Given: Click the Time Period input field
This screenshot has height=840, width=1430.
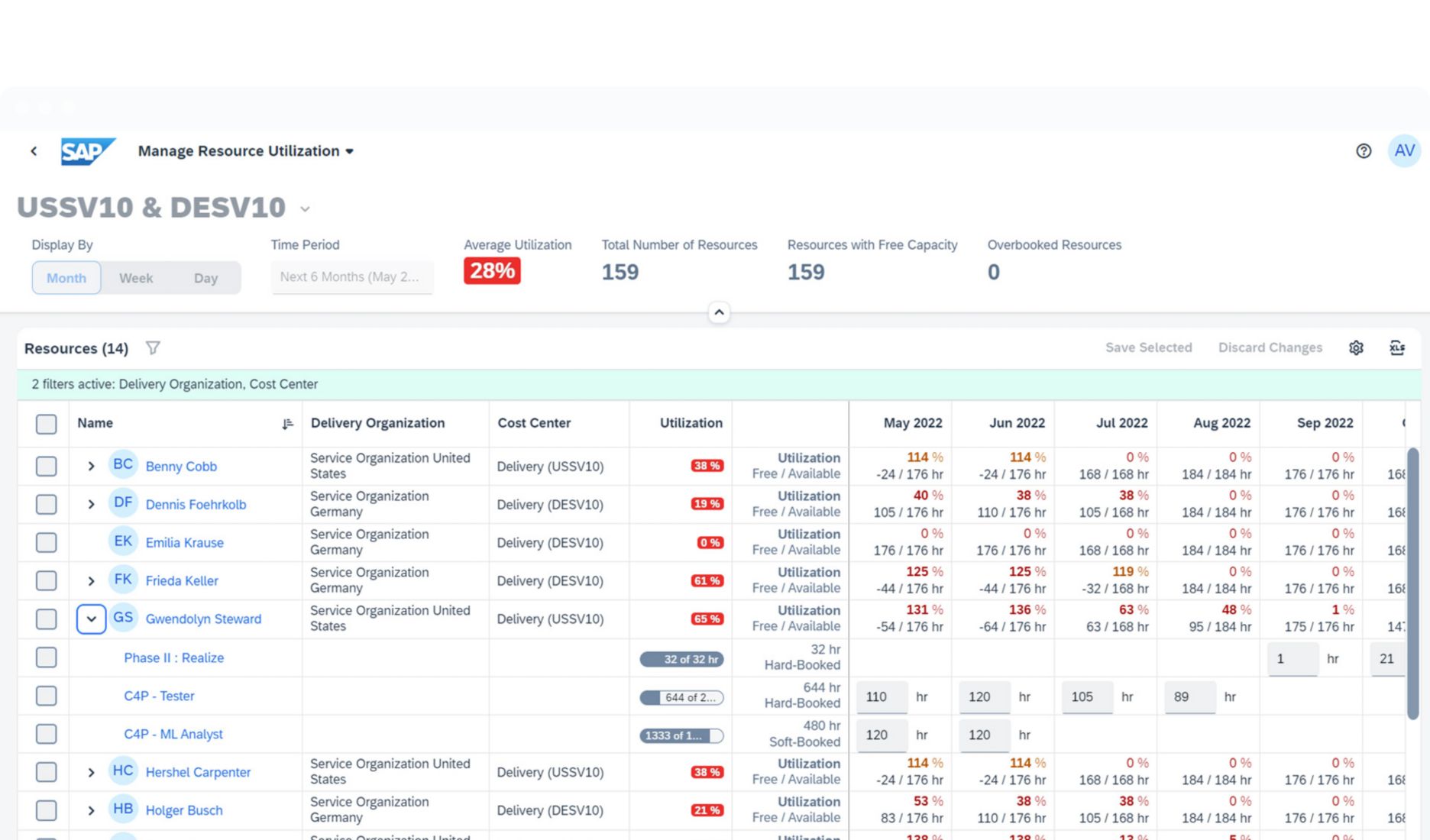Looking at the screenshot, I should 351,276.
